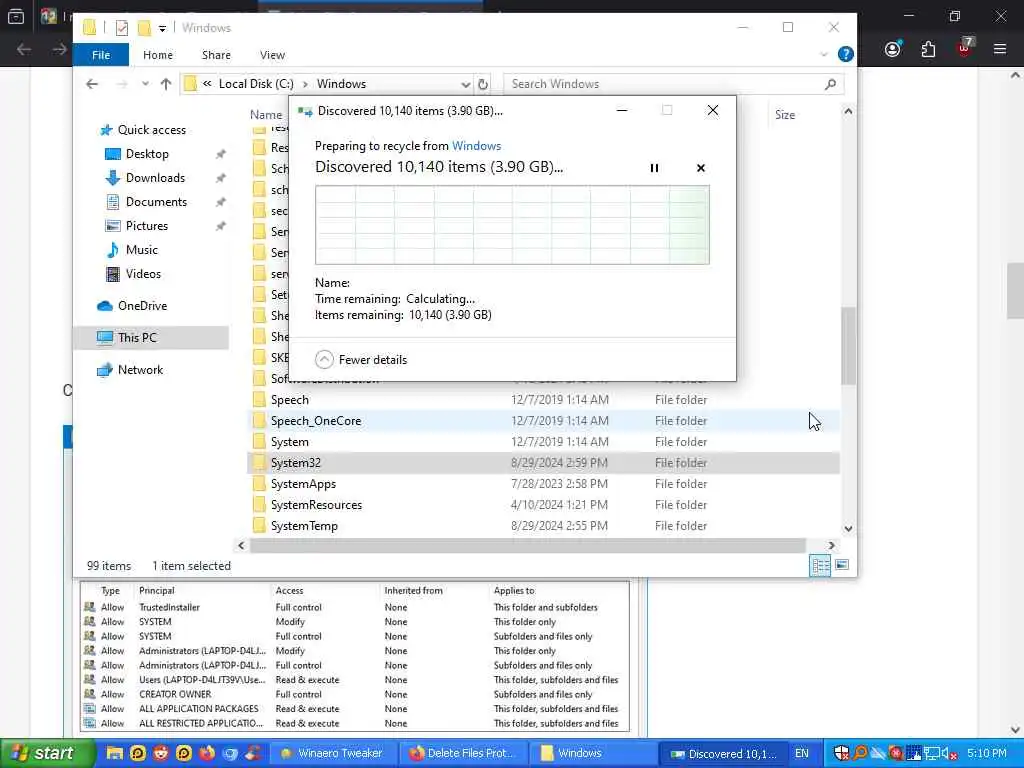The width and height of the screenshot is (1024, 768).
Task: Open the File menu in Explorer
Action: (101, 55)
